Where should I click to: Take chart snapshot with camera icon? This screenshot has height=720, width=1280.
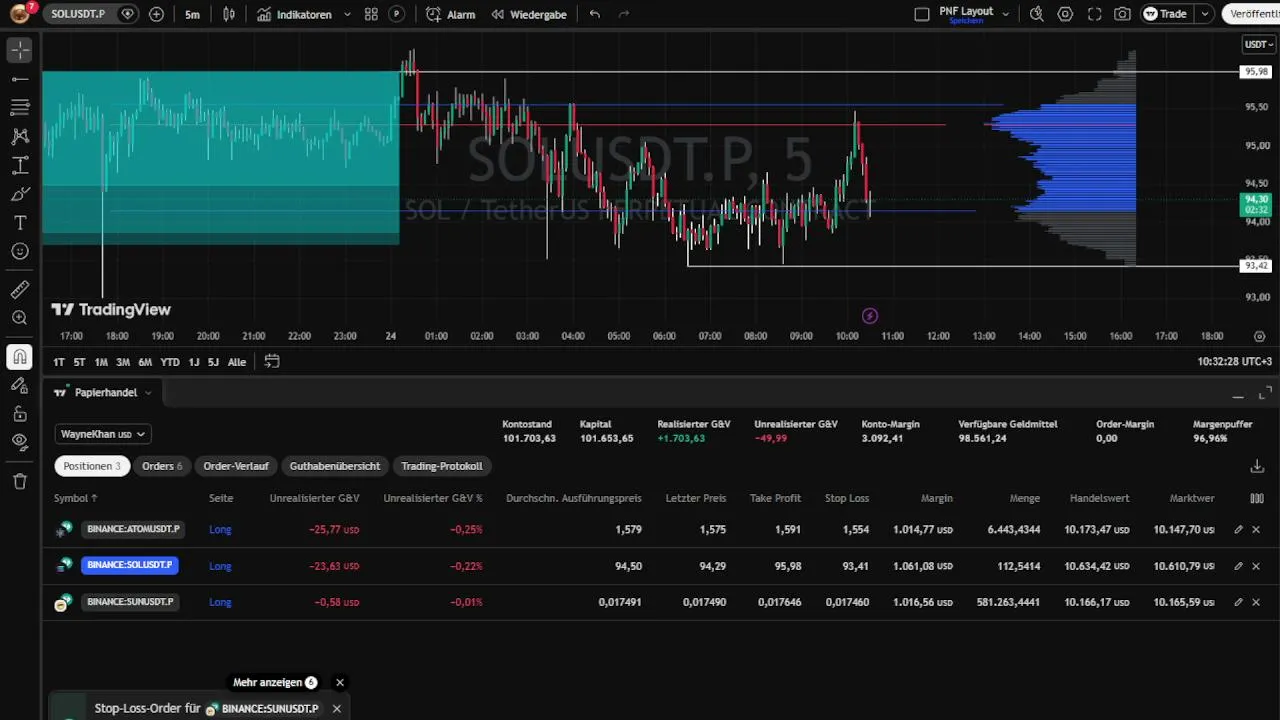1123,14
